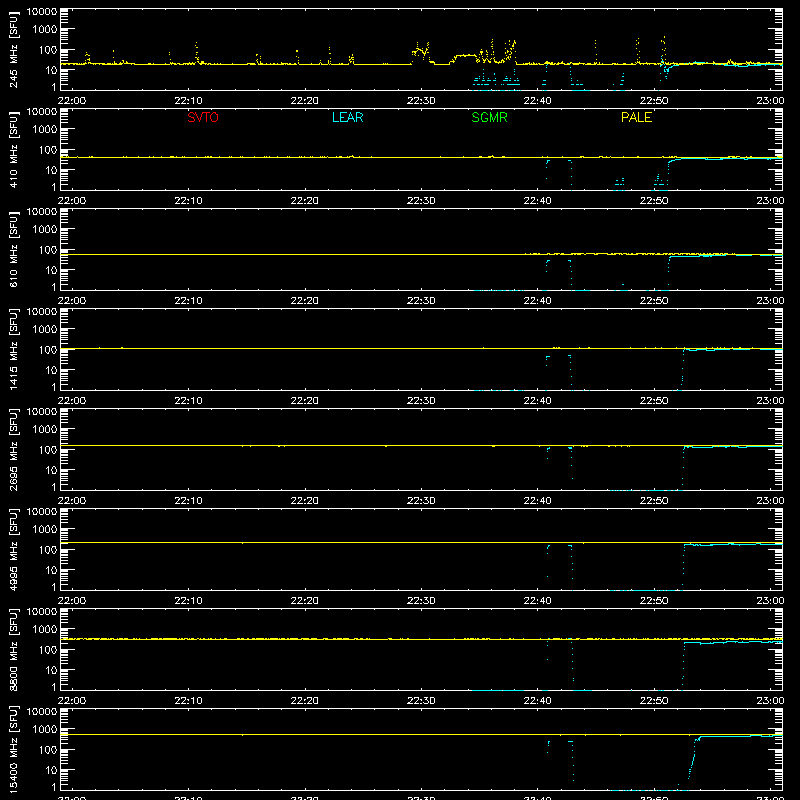800x800 pixels.
Task: Click 22:50 tick label of 245 MHz plot
Action: pos(654,101)
